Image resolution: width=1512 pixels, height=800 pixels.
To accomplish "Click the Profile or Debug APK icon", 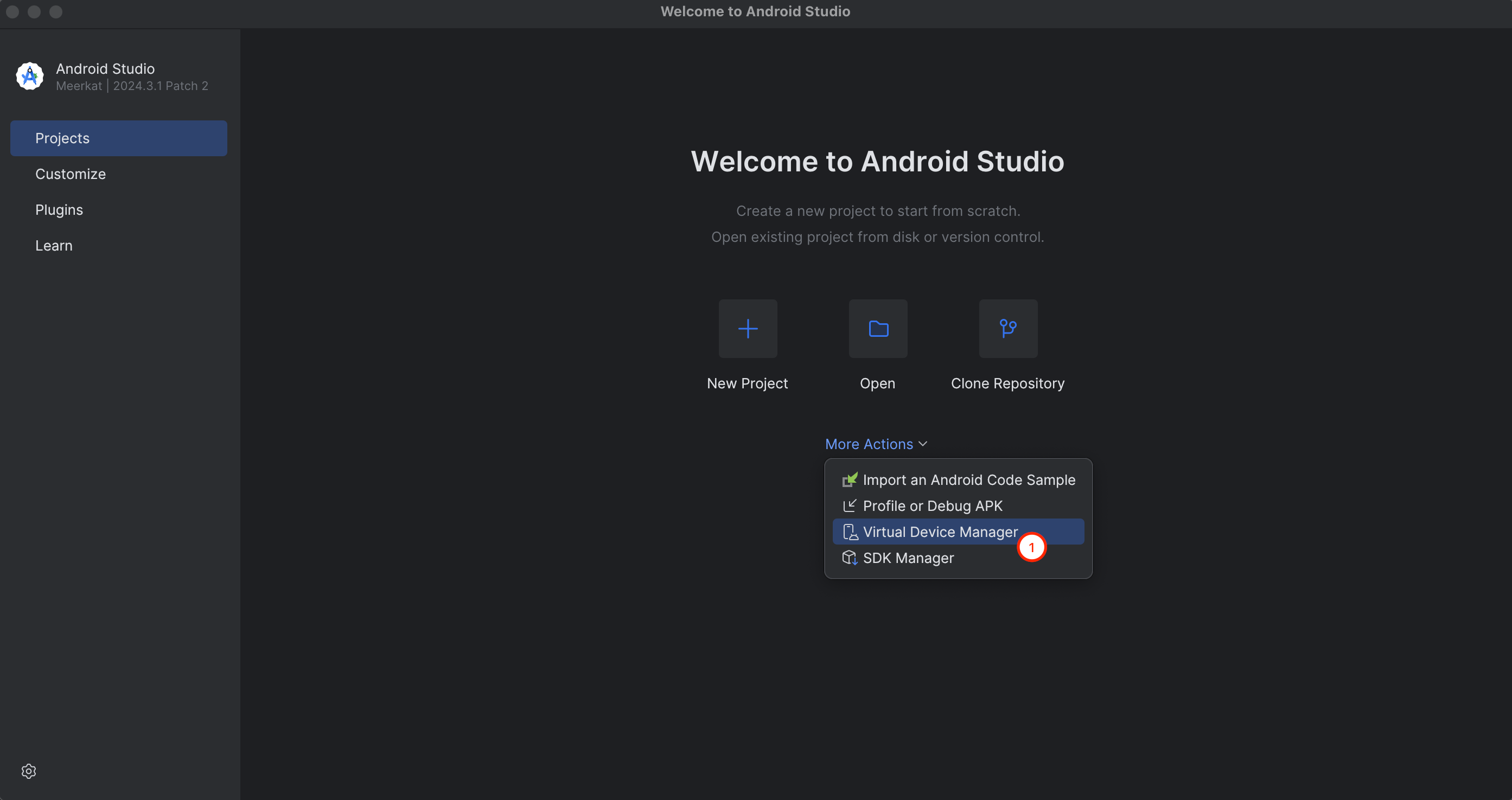I will pos(850,506).
